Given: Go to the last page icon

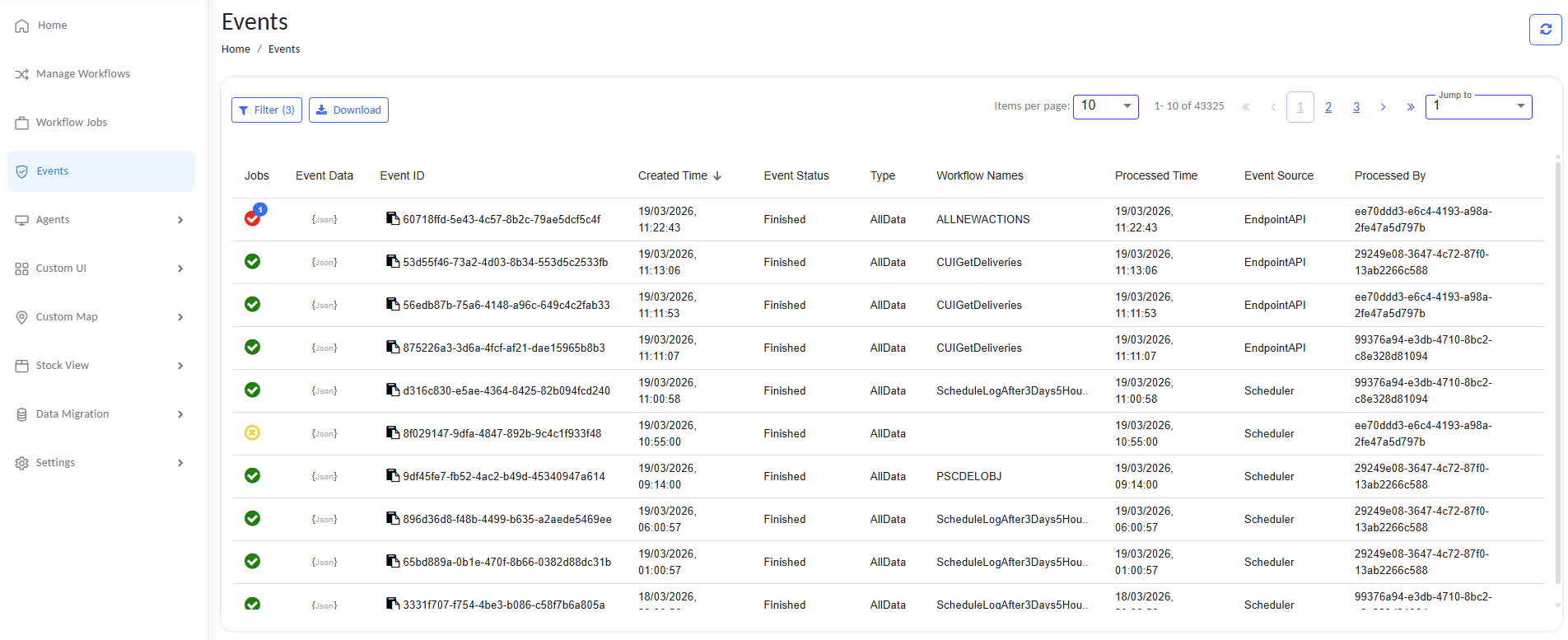Looking at the screenshot, I should [1411, 107].
